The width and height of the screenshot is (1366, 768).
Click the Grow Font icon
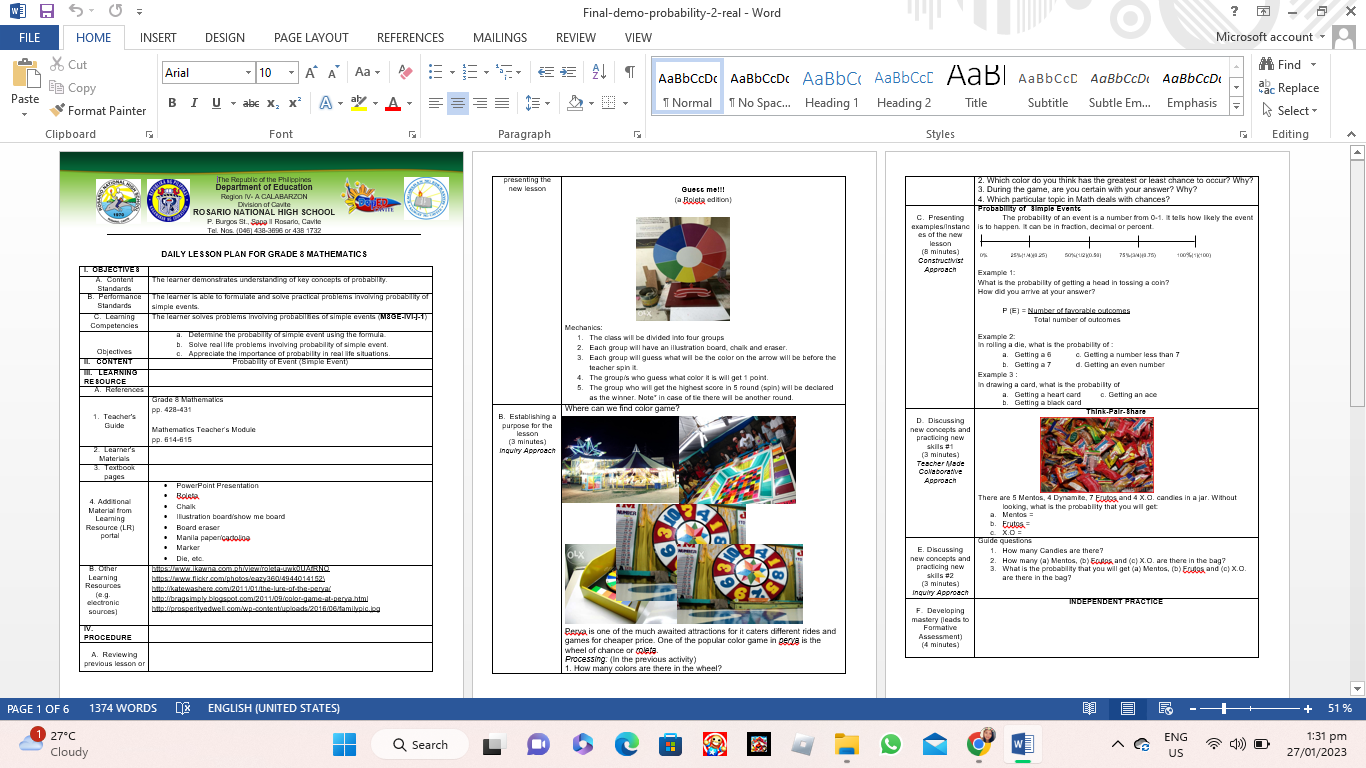click(x=311, y=73)
